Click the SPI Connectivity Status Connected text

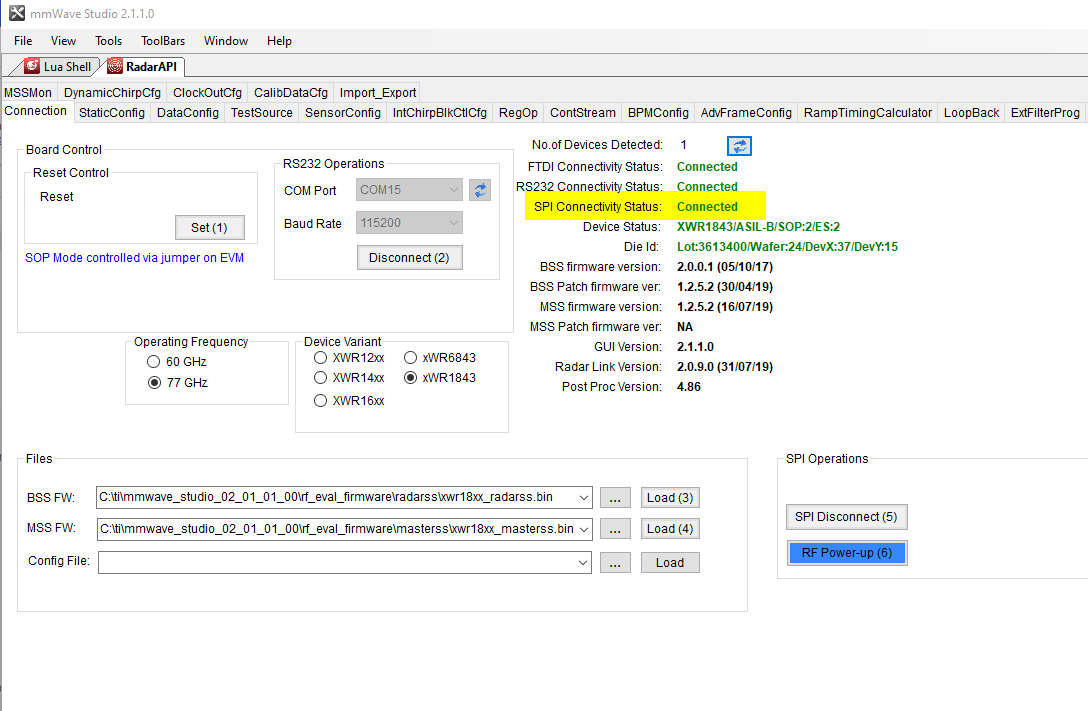point(707,207)
